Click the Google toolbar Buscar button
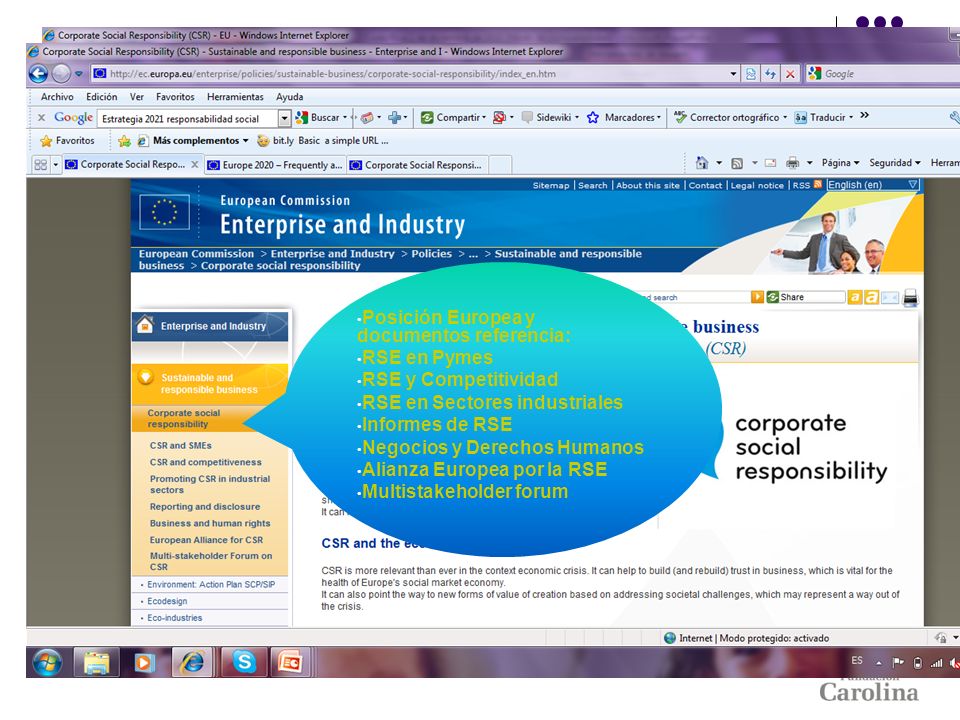Screen dimensions: 960x720 [x=321, y=118]
